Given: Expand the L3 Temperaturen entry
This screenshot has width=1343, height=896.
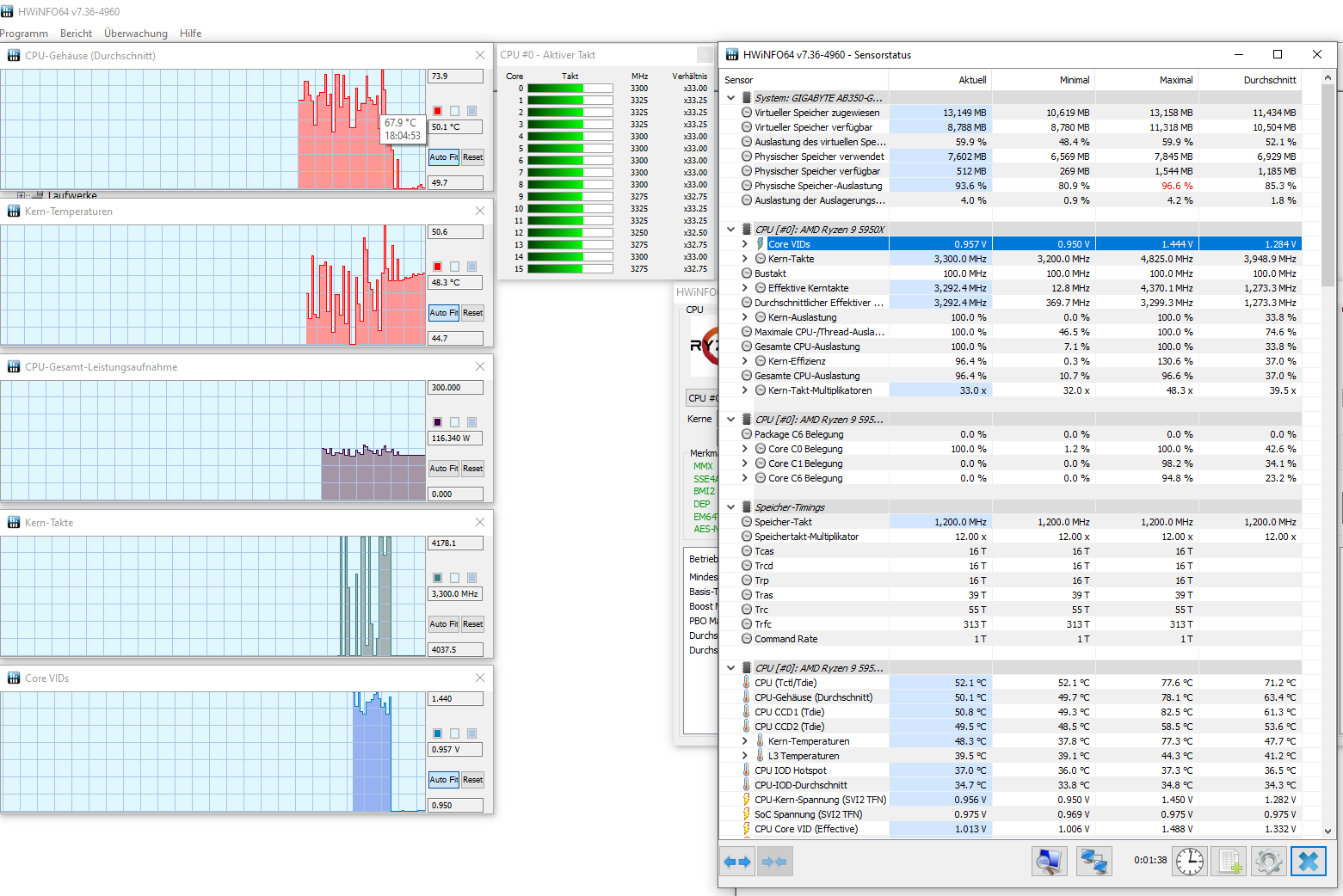Looking at the screenshot, I should (x=745, y=755).
